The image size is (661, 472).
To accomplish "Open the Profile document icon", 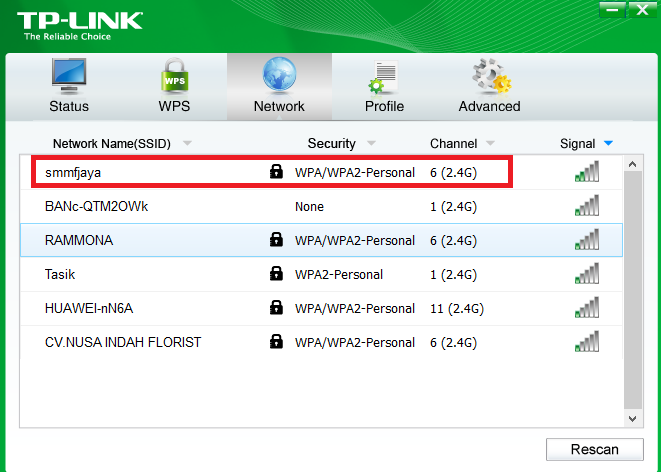I will click(383, 77).
